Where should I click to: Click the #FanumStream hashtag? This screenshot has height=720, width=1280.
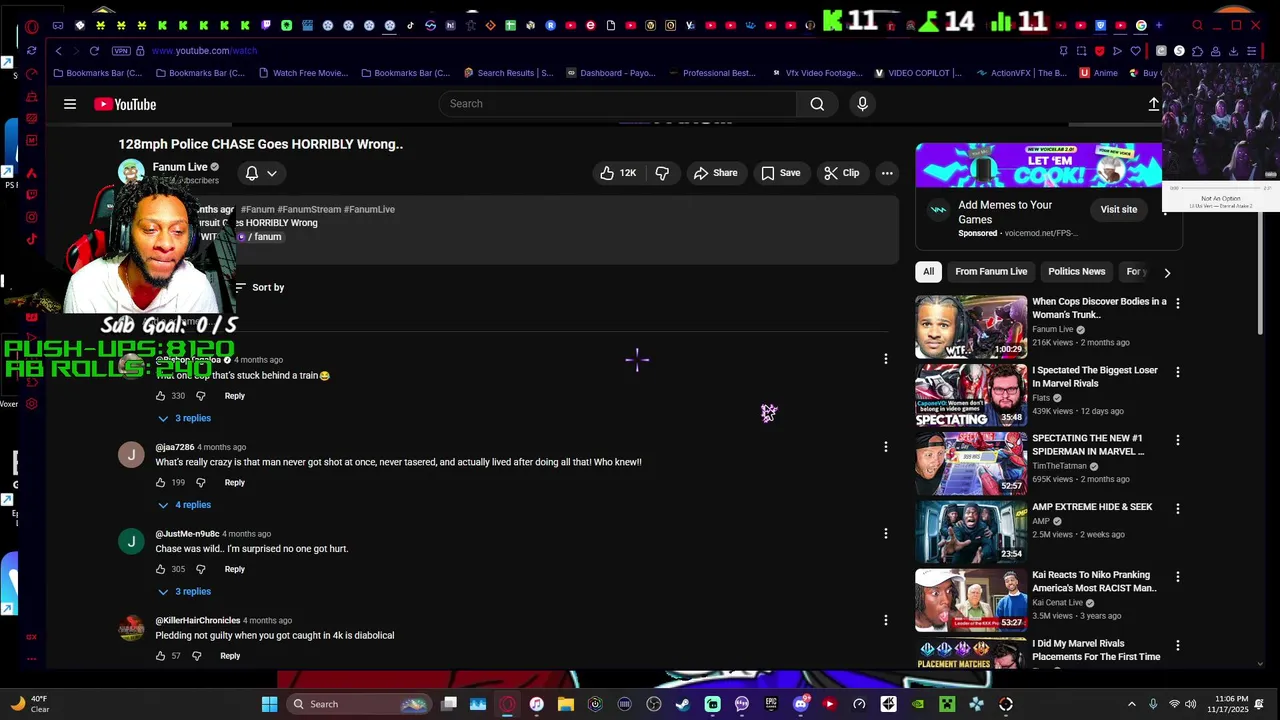point(308,209)
